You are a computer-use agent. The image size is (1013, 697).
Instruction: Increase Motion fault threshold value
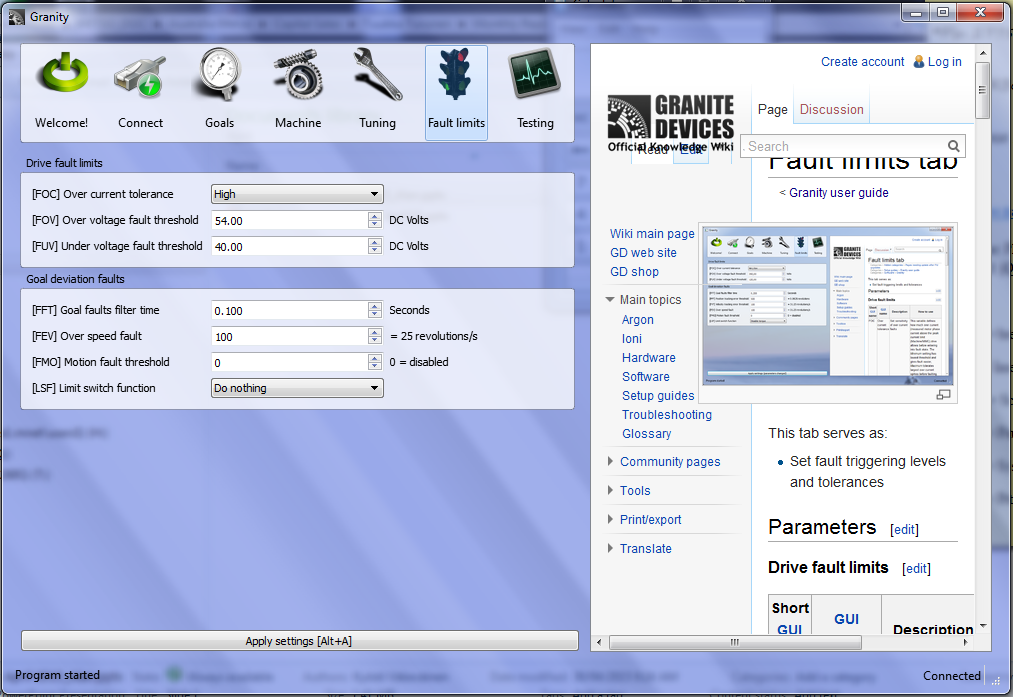pos(375,358)
